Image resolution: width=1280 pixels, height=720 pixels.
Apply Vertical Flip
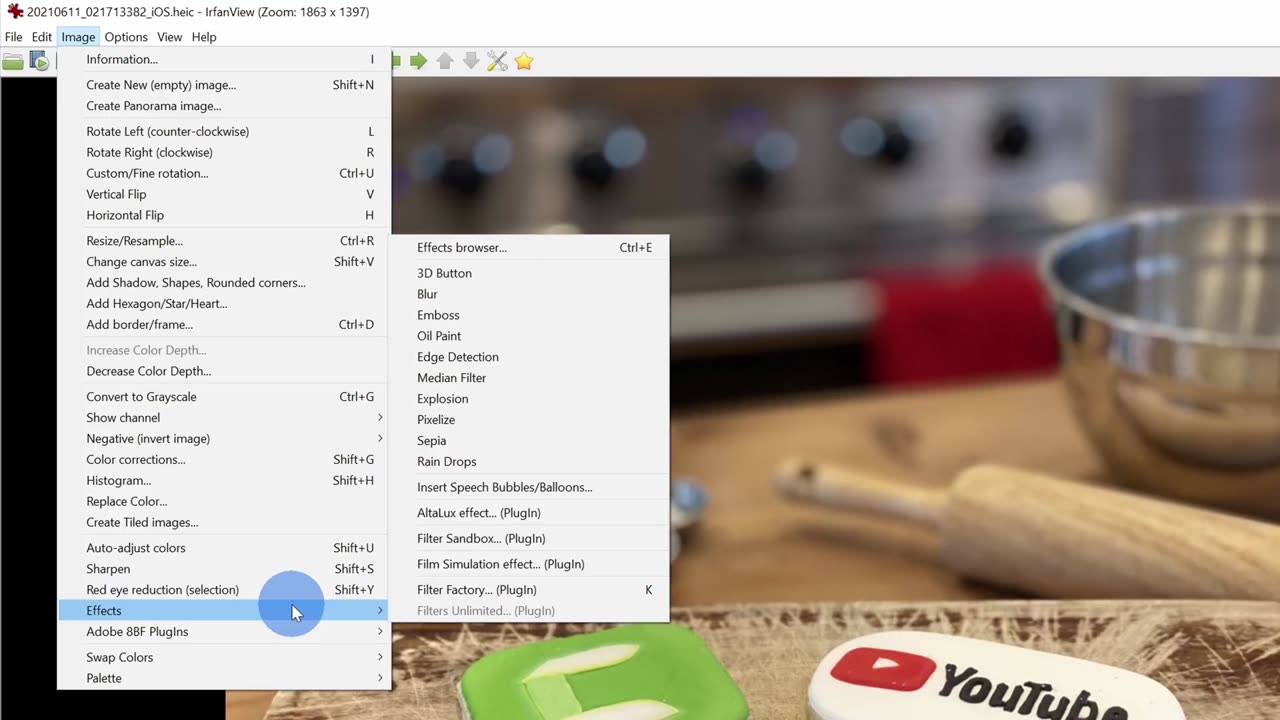click(223, 194)
